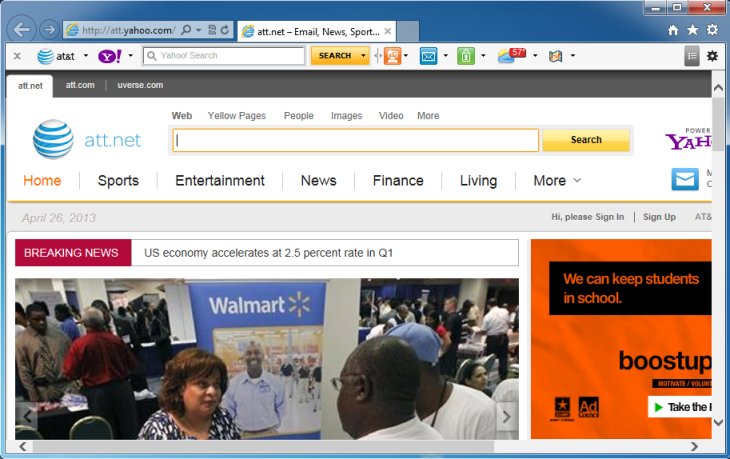The image size is (730, 459).
Task: Switch to the uverse.com tab
Action: (140, 85)
